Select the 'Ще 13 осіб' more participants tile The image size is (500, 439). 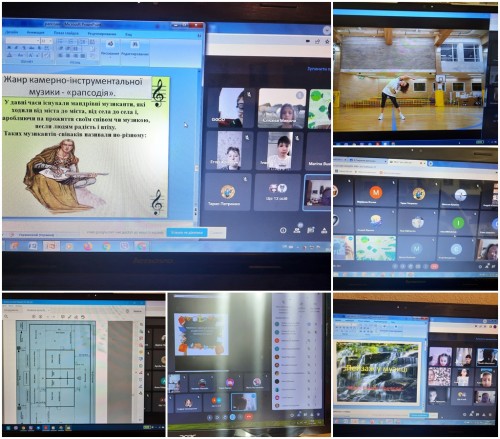click(x=276, y=192)
